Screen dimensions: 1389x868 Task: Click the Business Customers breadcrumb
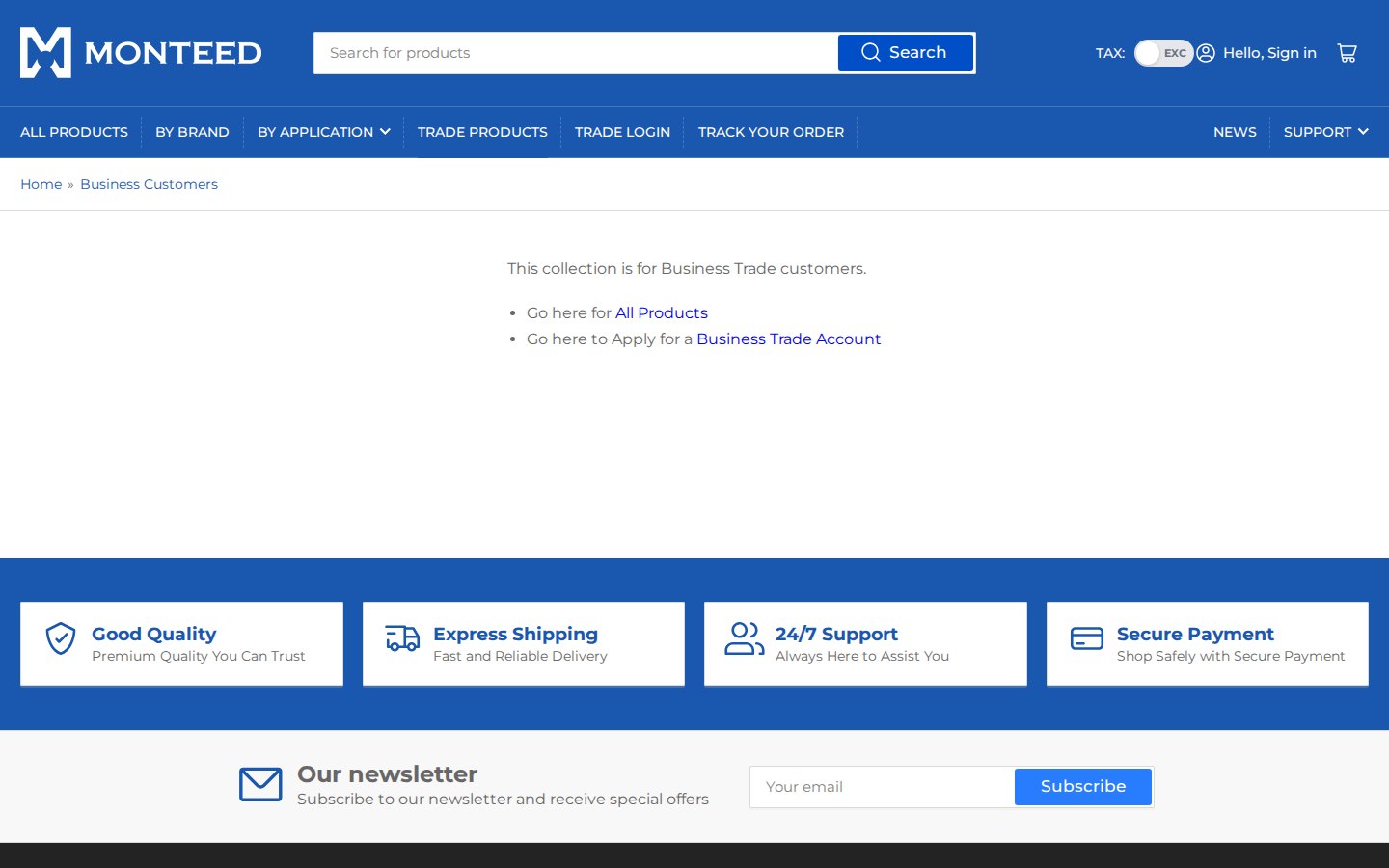pyautogui.click(x=149, y=184)
